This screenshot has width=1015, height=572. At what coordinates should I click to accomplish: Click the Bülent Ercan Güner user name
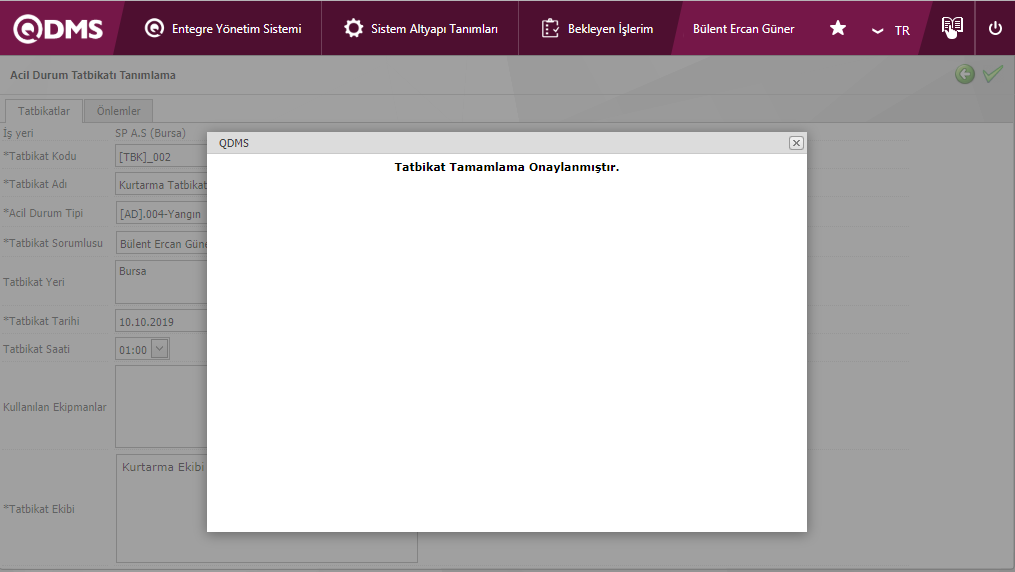pos(743,28)
